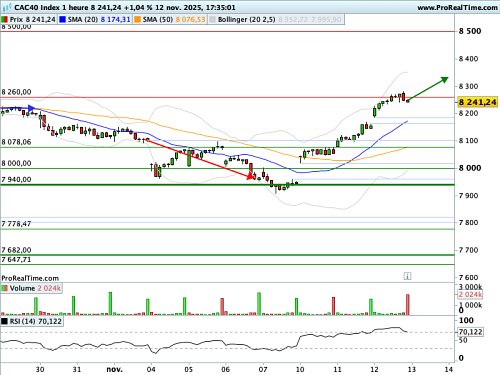500x375 pixels.
Task: Click the 7 778,47 level label
Action: pyautogui.click(x=16, y=224)
